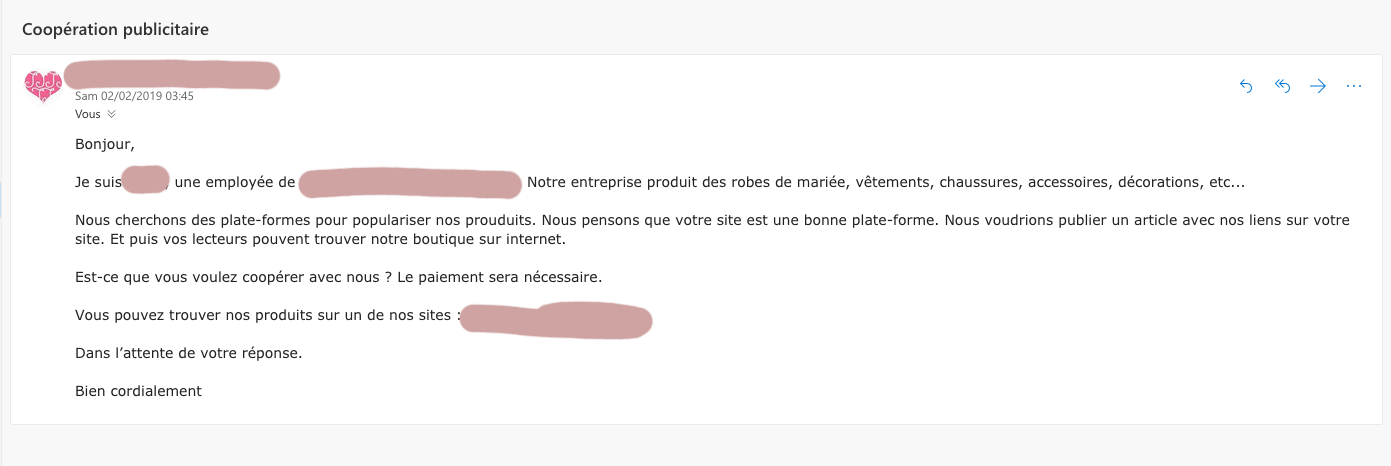Click the Notre entreprise produit des robes sentence
The width and height of the screenshot is (1391, 466).
click(x=886, y=183)
